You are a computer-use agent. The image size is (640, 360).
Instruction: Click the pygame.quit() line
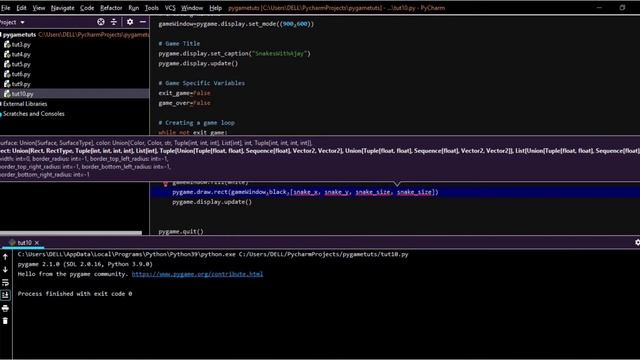[181, 231]
